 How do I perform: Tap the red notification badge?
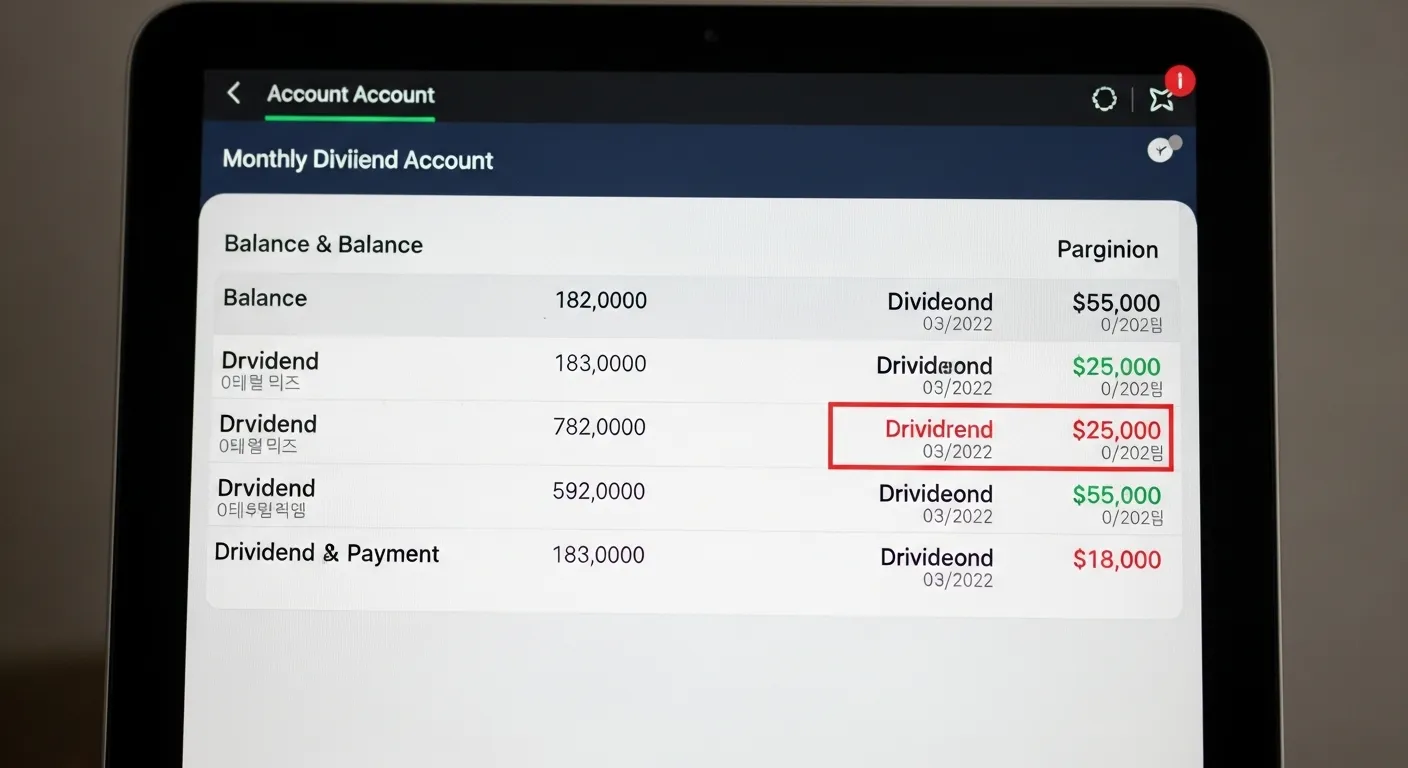pyautogui.click(x=1180, y=80)
